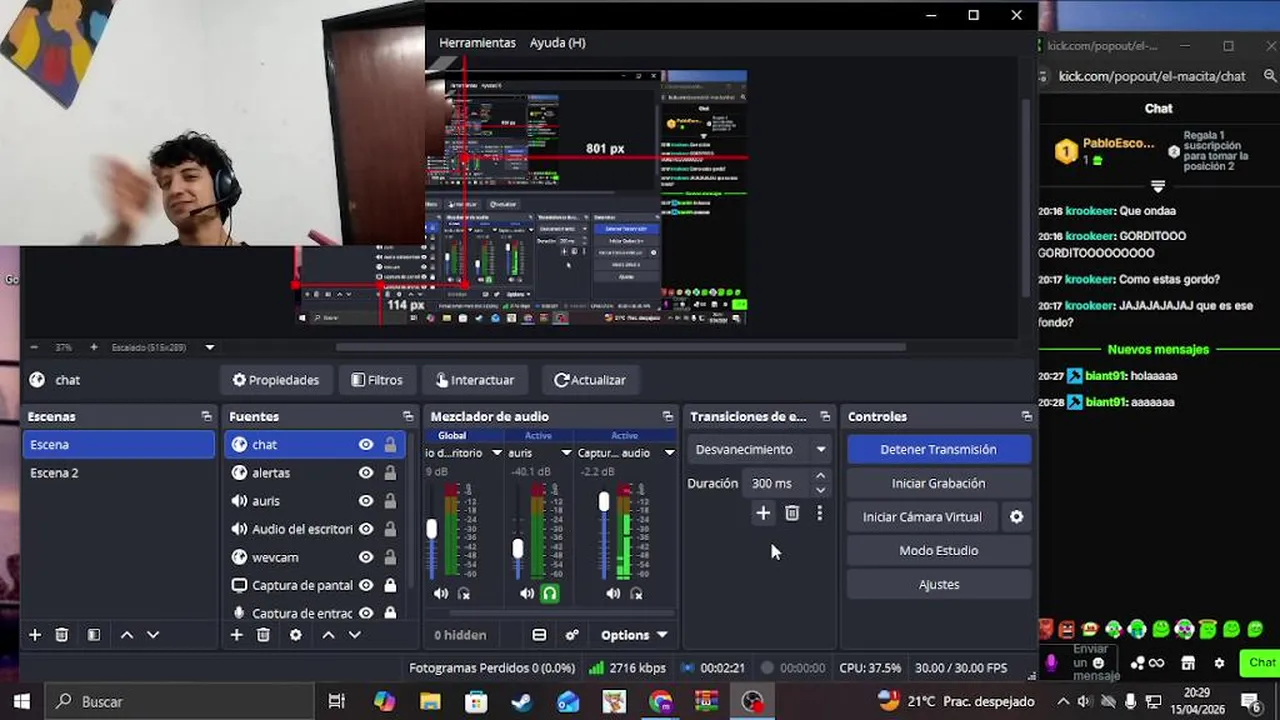Undock the Controles panel

tap(1027, 417)
